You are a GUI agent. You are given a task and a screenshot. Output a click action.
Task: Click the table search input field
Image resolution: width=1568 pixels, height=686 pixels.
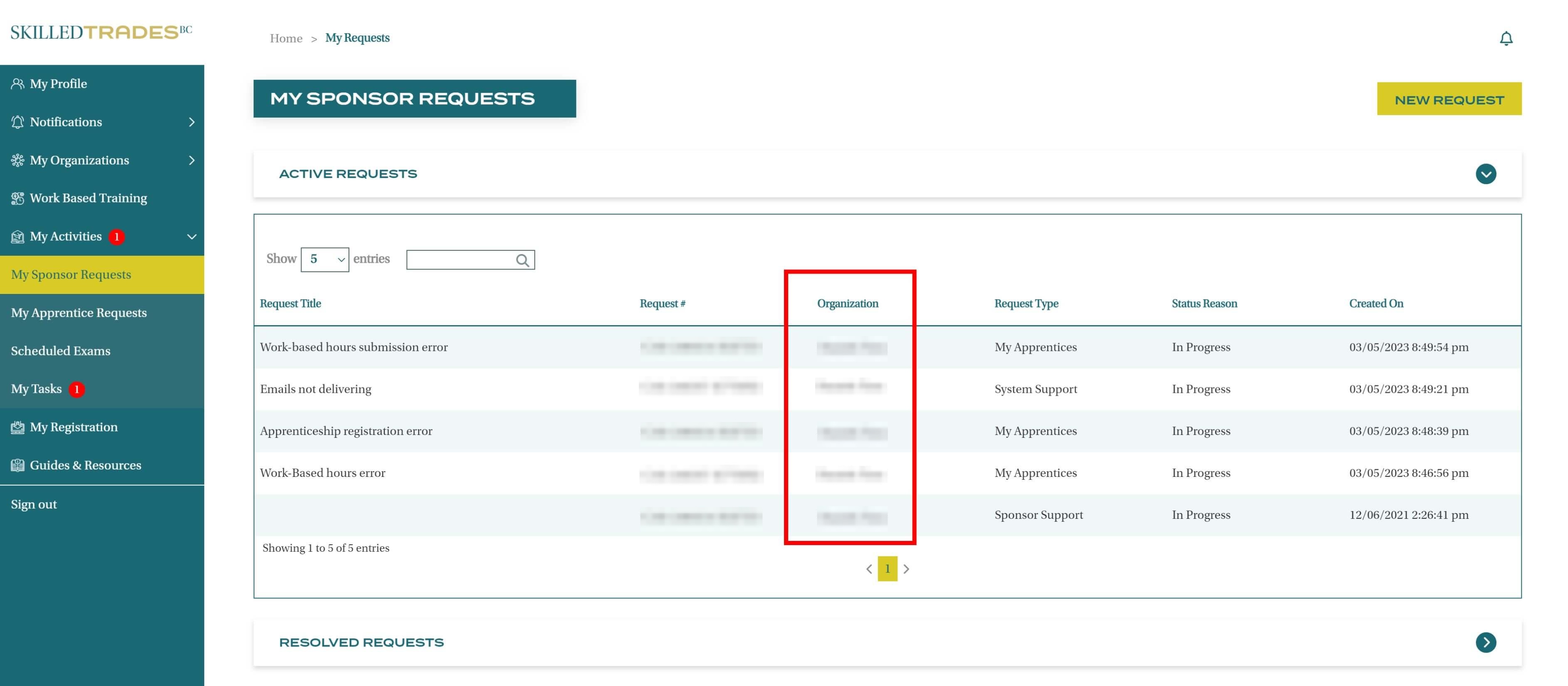pos(460,260)
